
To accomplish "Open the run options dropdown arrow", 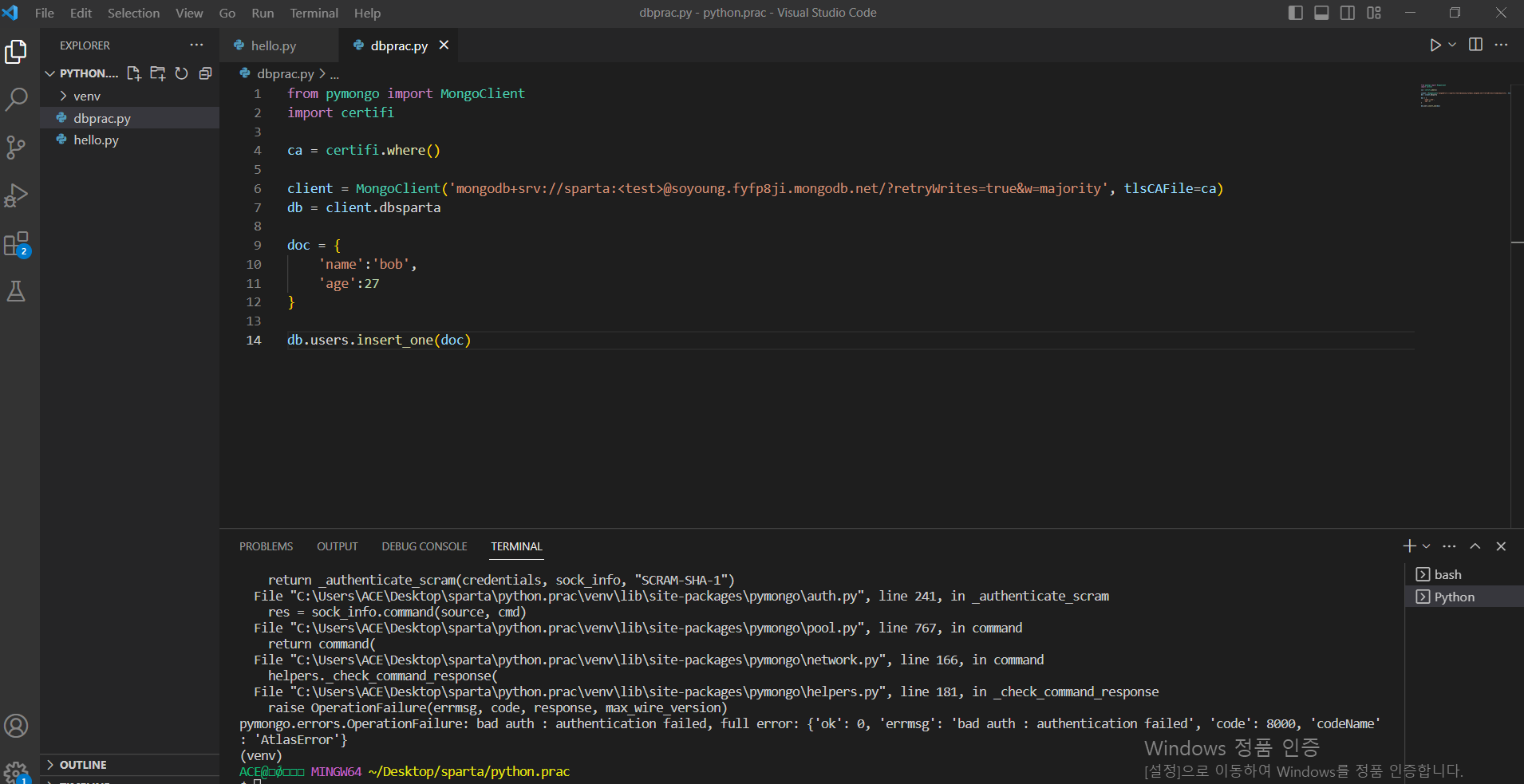I will point(1452,45).
